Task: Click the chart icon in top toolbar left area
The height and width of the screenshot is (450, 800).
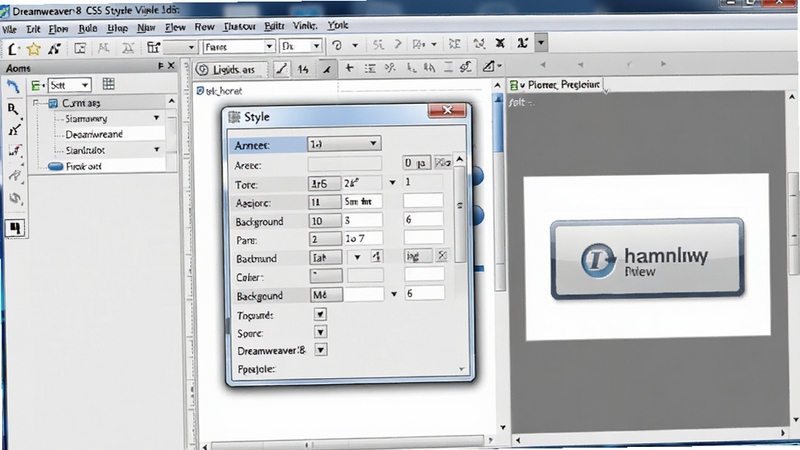Action: (154, 47)
